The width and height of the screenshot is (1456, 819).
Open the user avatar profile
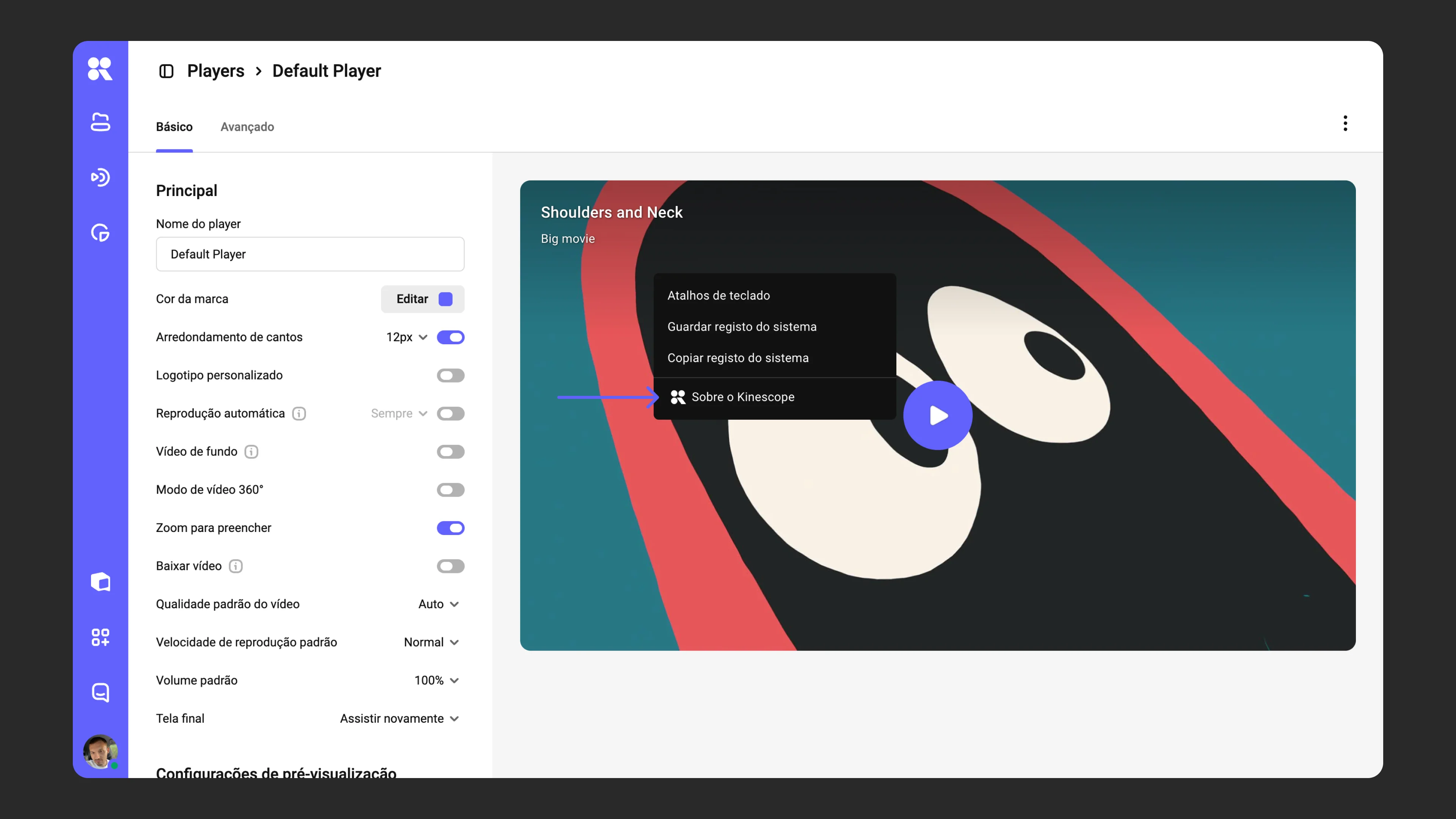pos(100,752)
